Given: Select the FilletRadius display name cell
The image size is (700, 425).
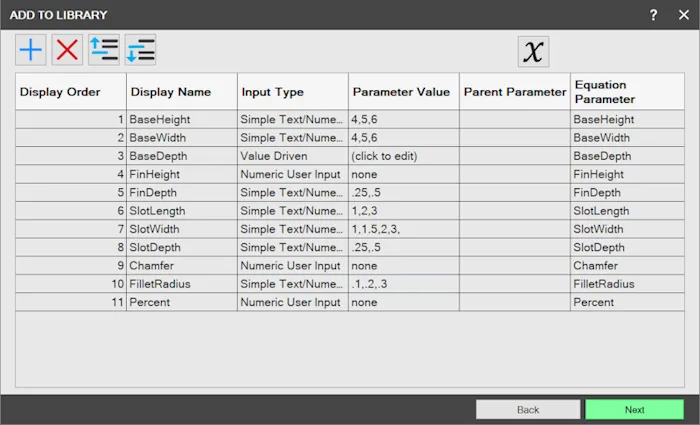Looking at the screenshot, I should [182, 284].
